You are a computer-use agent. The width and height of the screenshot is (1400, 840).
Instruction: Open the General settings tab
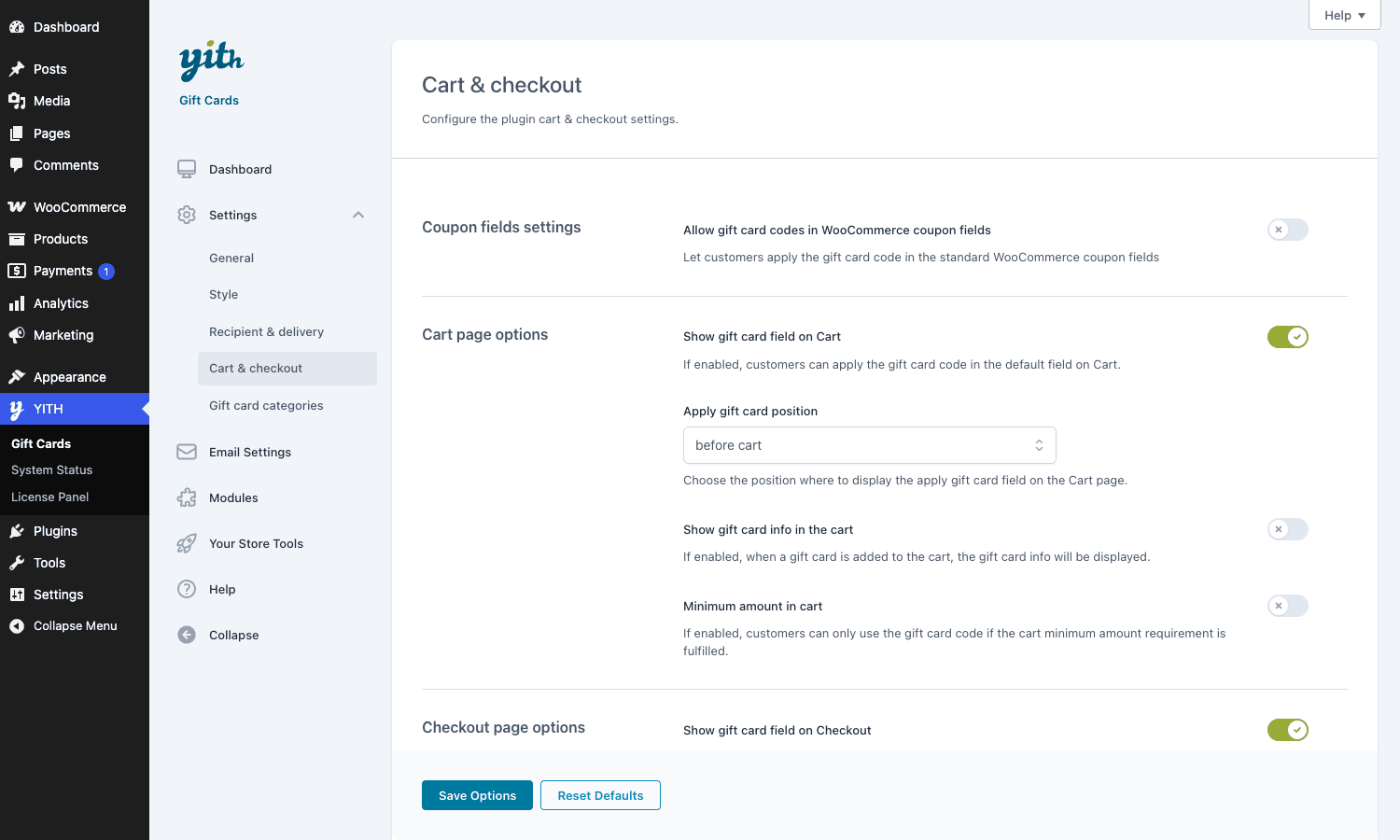click(x=231, y=258)
